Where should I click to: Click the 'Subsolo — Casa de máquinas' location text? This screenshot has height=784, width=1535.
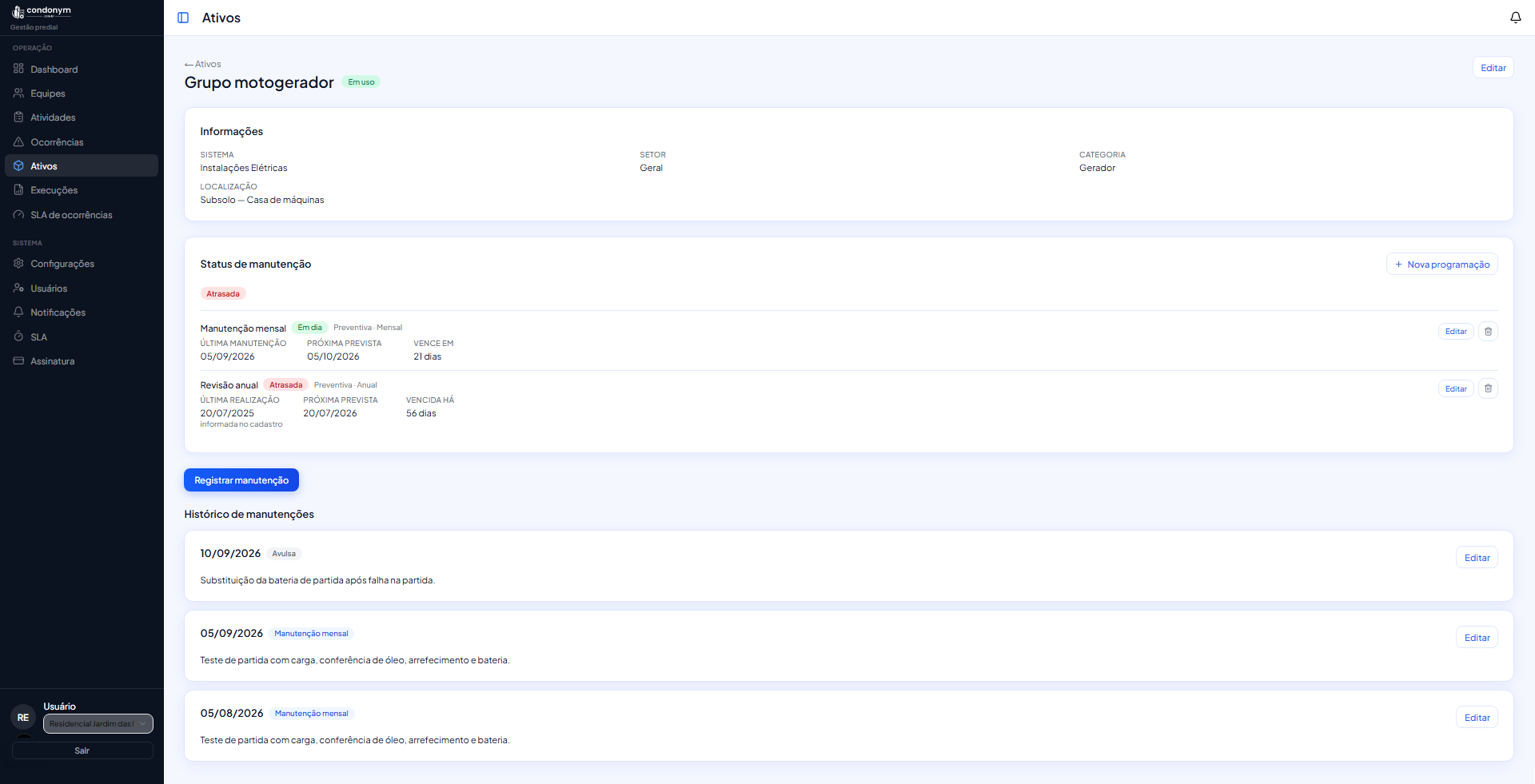pyautogui.click(x=262, y=200)
